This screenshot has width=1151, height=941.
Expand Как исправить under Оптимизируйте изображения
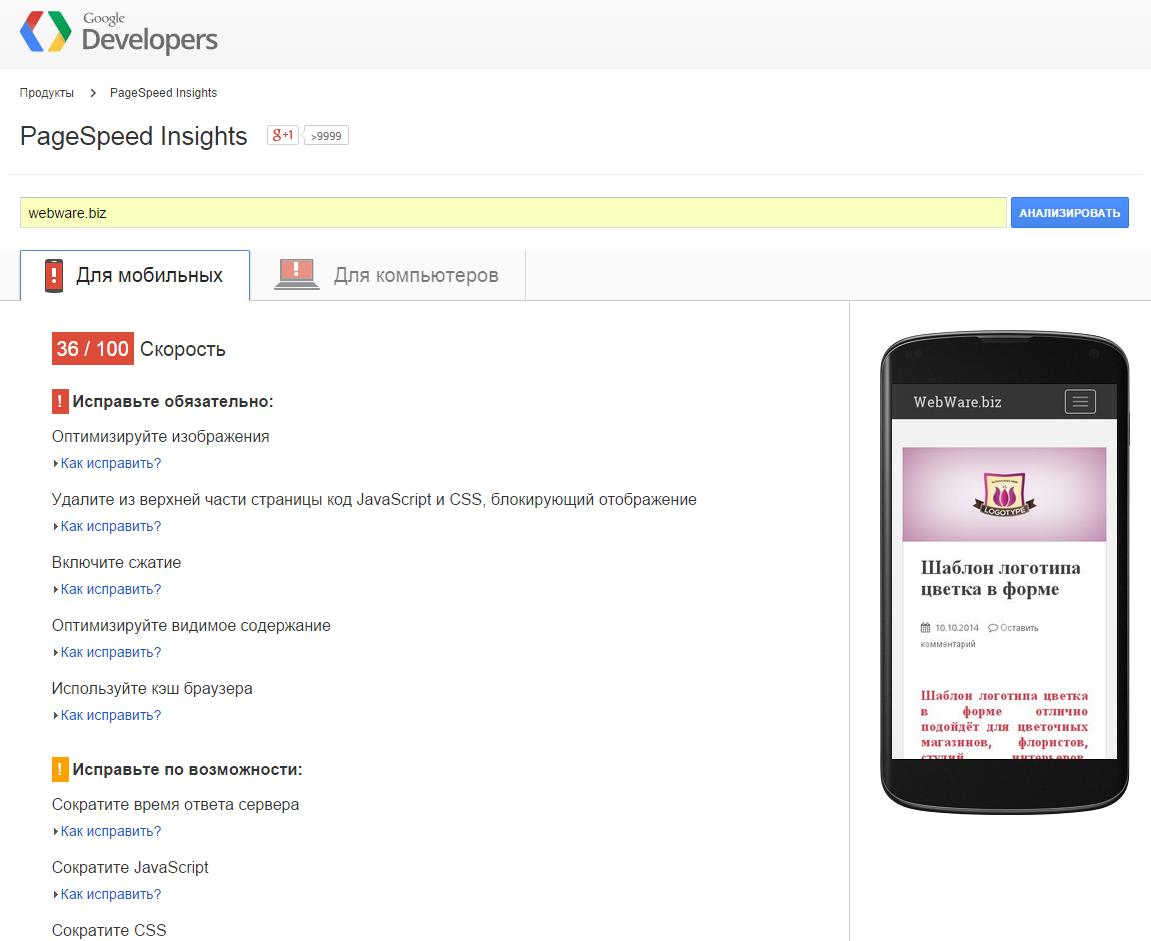(107, 463)
